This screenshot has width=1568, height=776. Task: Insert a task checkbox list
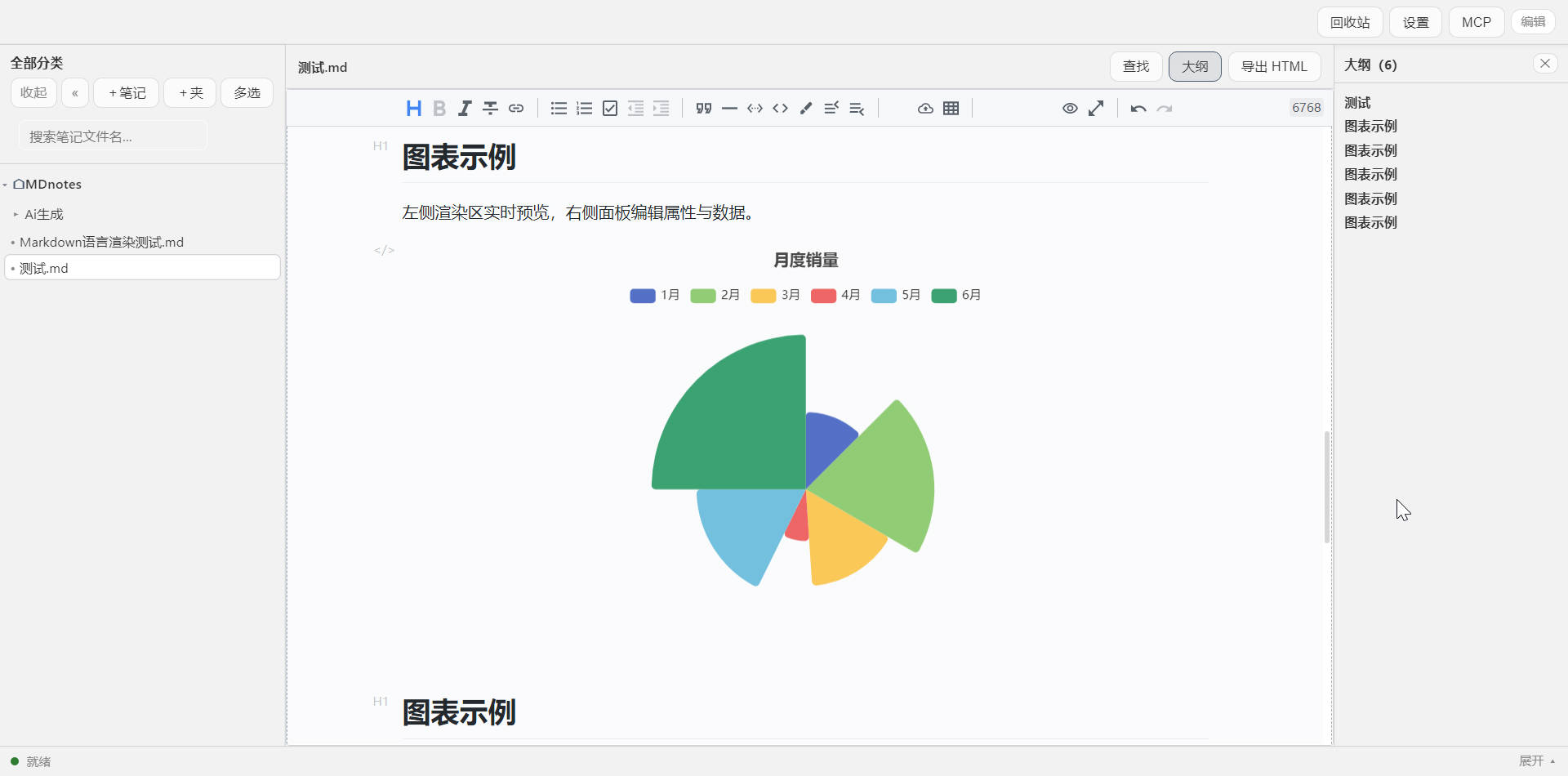click(x=610, y=108)
